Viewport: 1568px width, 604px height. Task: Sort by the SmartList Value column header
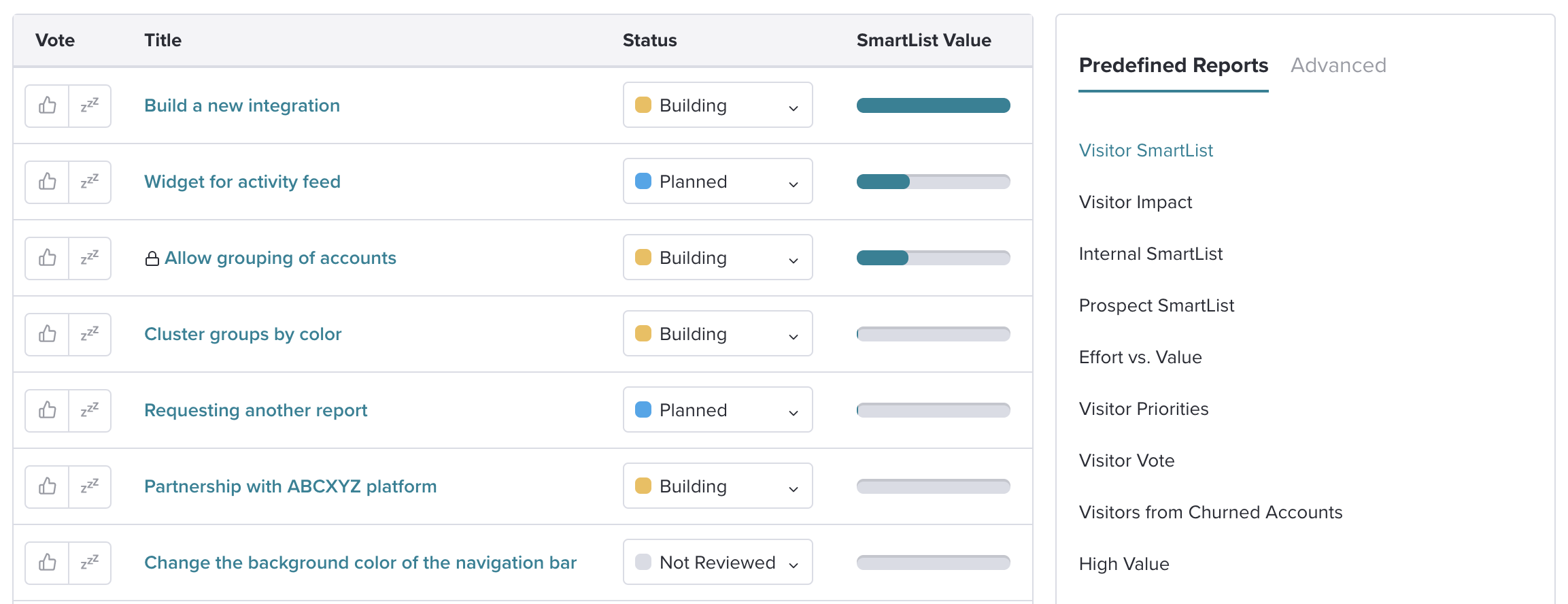coord(923,40)
